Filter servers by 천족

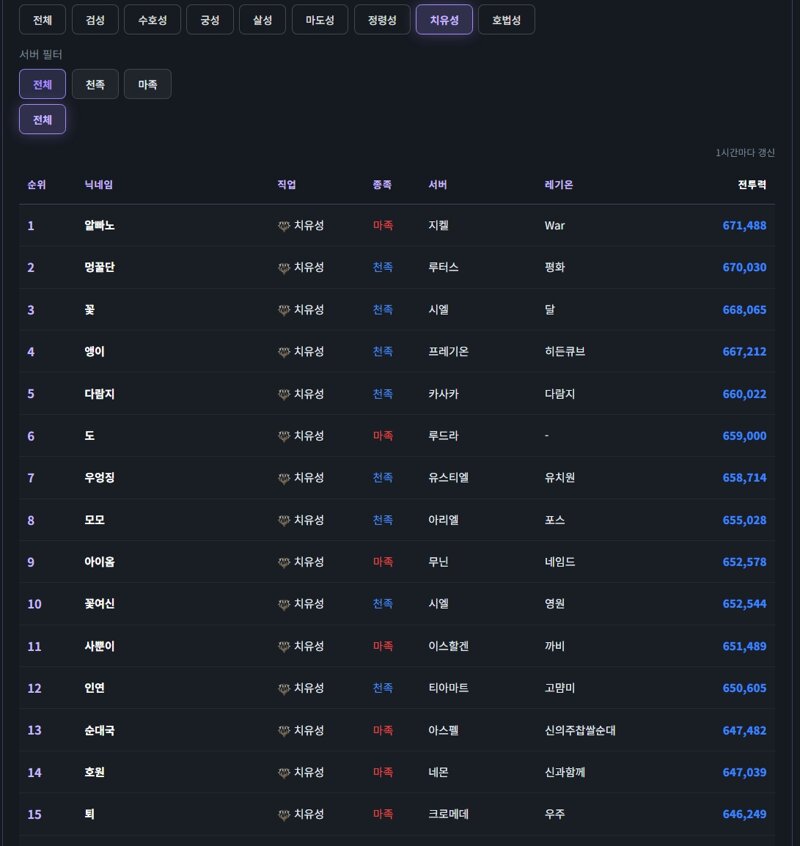click(95, 84)
